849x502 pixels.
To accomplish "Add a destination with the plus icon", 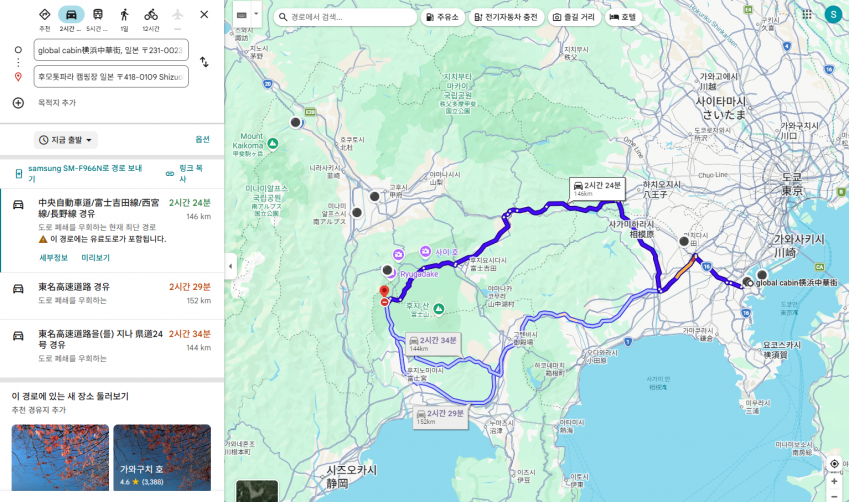I will click(x=18, y=103).
